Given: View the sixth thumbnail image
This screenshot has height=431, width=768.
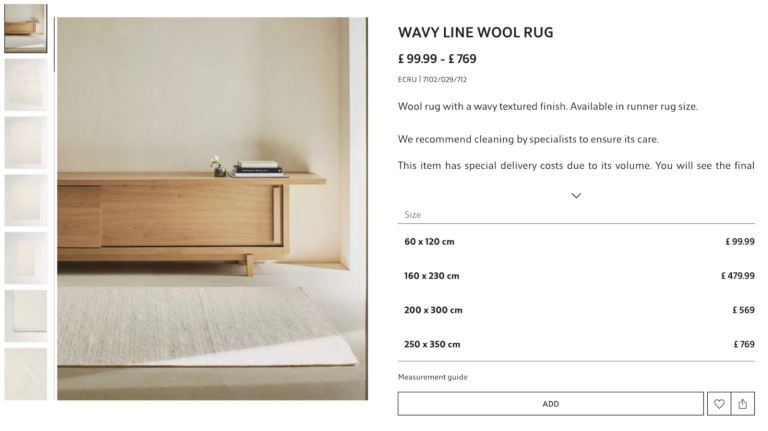Looking at the screenshot, I should click(x=25, y=316).
